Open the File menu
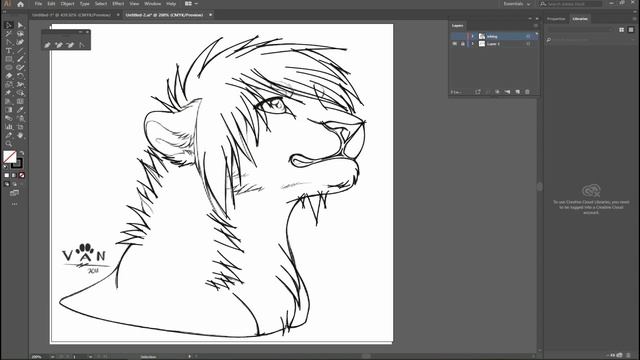Image resolution: width=640 pixels, height=360 pixels. click(x=38, y=4)
